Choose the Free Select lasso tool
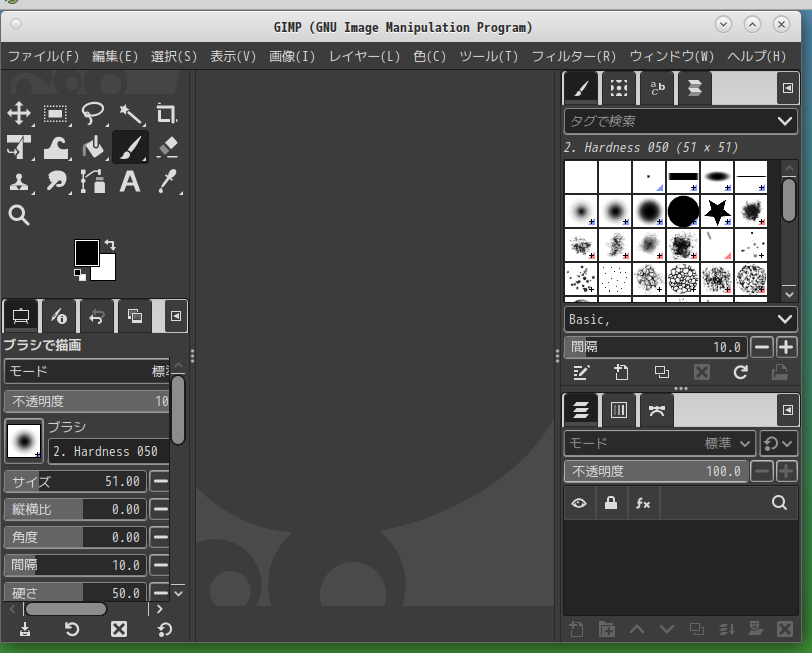 pos(93,114)
